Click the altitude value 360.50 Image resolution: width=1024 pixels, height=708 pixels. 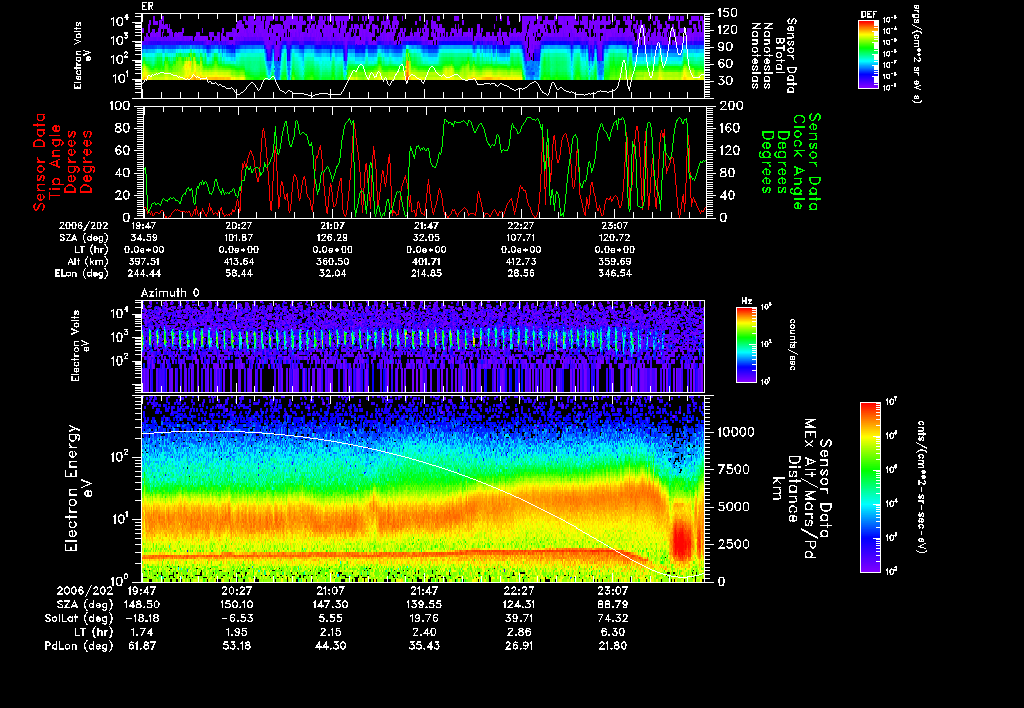tap(332, 261)
